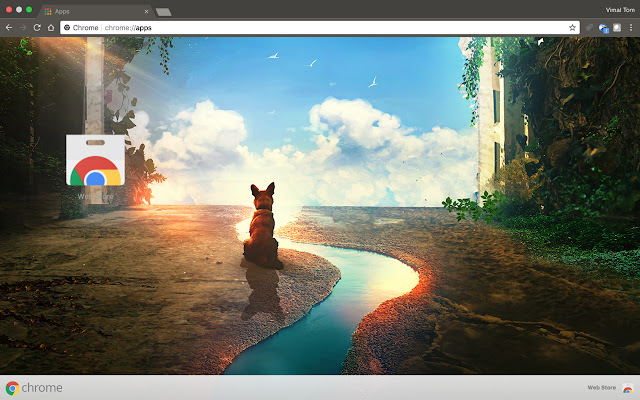Screen dimensions: 640x400
Task: Open a new tab
Action: click(x=163, y=12)
